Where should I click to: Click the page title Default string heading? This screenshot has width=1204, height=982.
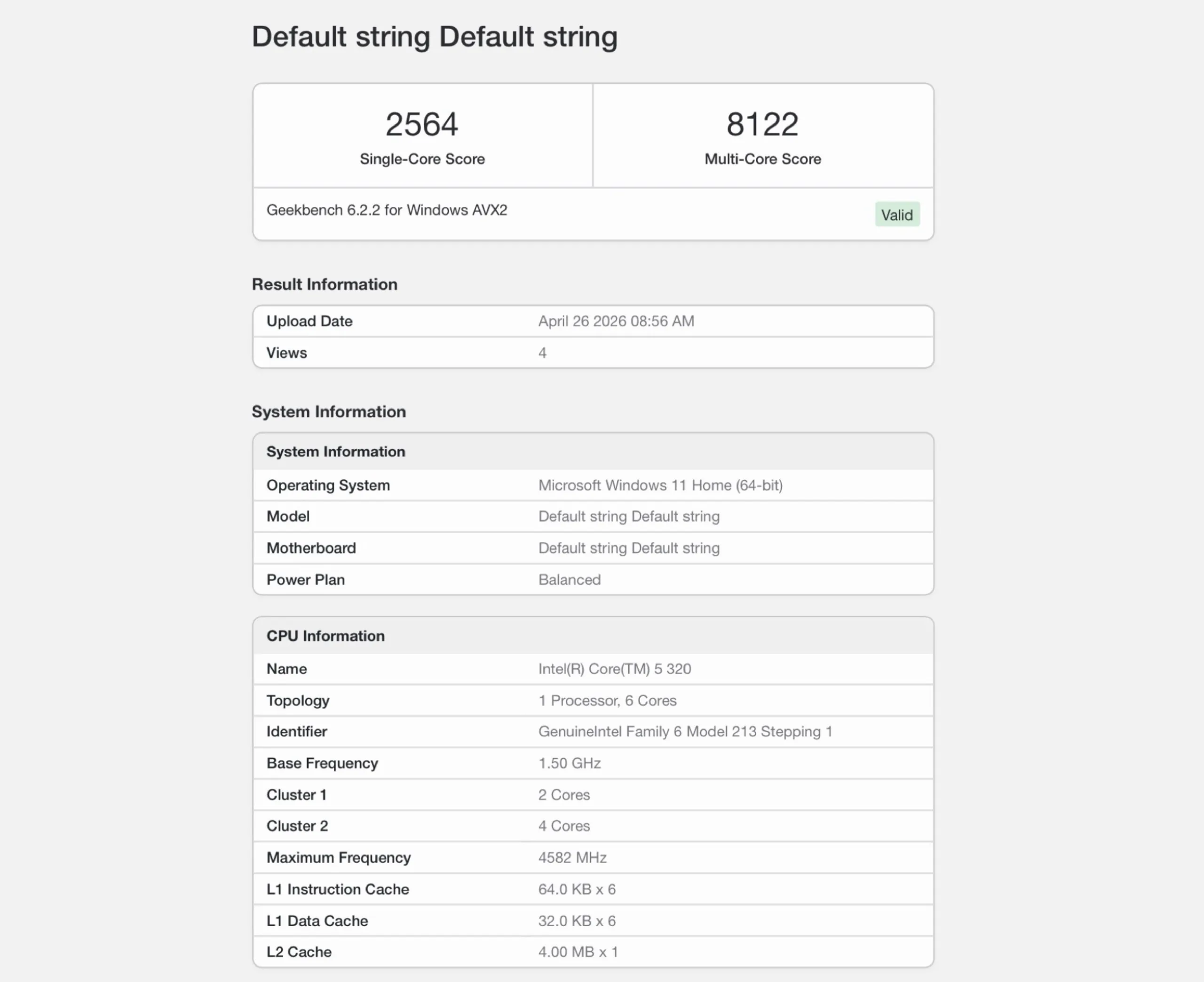pos(434,37)
